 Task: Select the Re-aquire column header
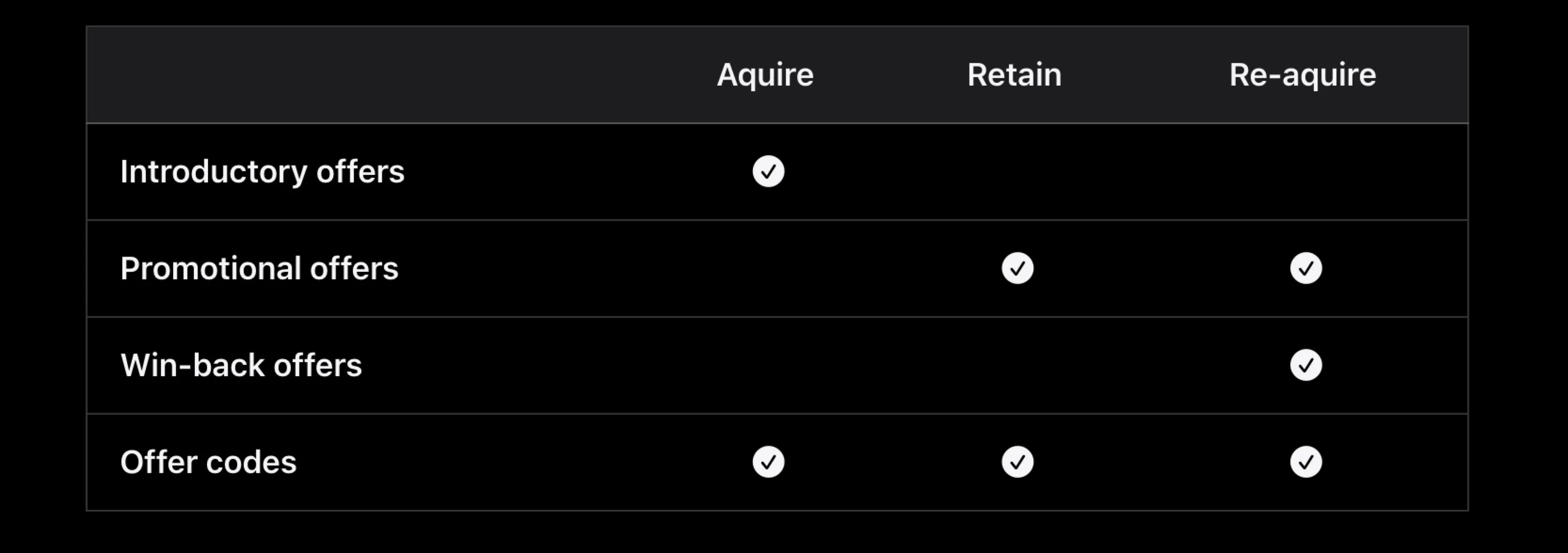[1303, 75]
